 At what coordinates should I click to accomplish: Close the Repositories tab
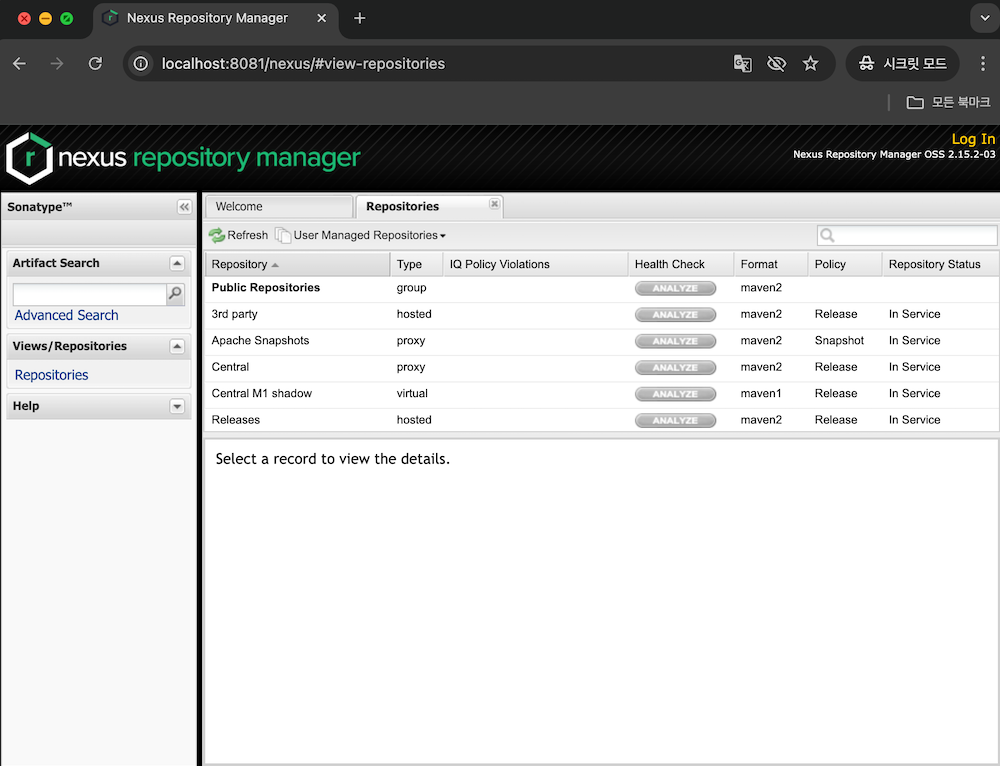(494, 204)
